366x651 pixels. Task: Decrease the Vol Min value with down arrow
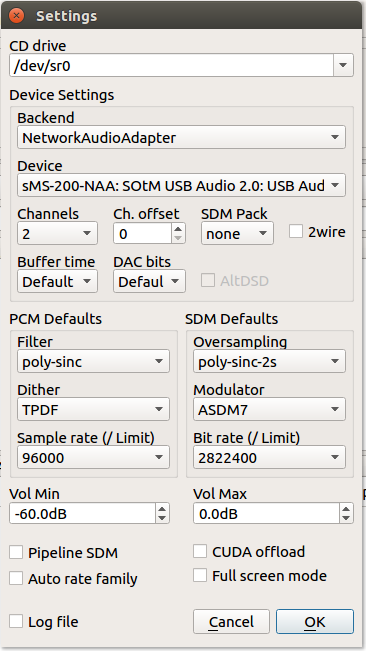(x=162, y=519)
